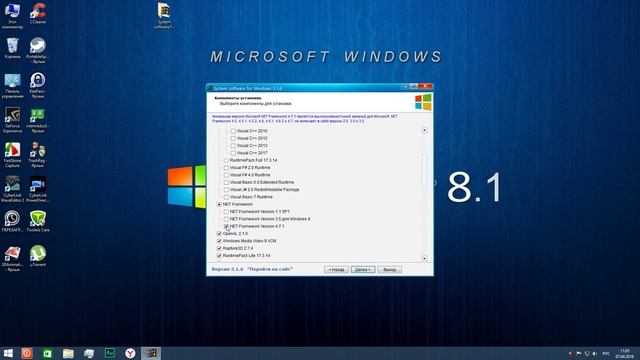
Task: Open the clock-shaped restart shortcut
Action: pyautogui.click(x=12, y=221)
